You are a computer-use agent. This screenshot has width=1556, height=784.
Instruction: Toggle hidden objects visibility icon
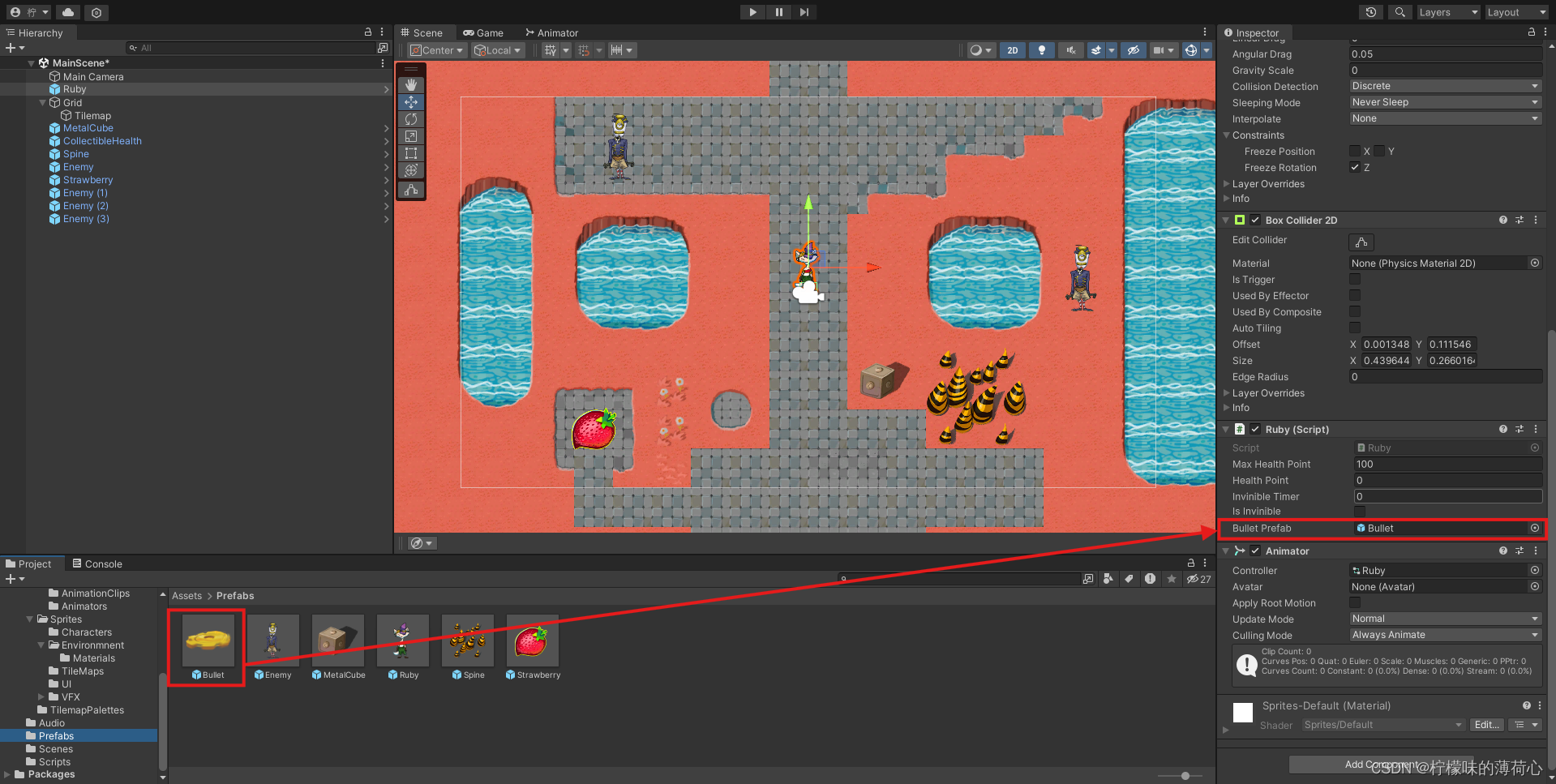(x=1134, y=50)
